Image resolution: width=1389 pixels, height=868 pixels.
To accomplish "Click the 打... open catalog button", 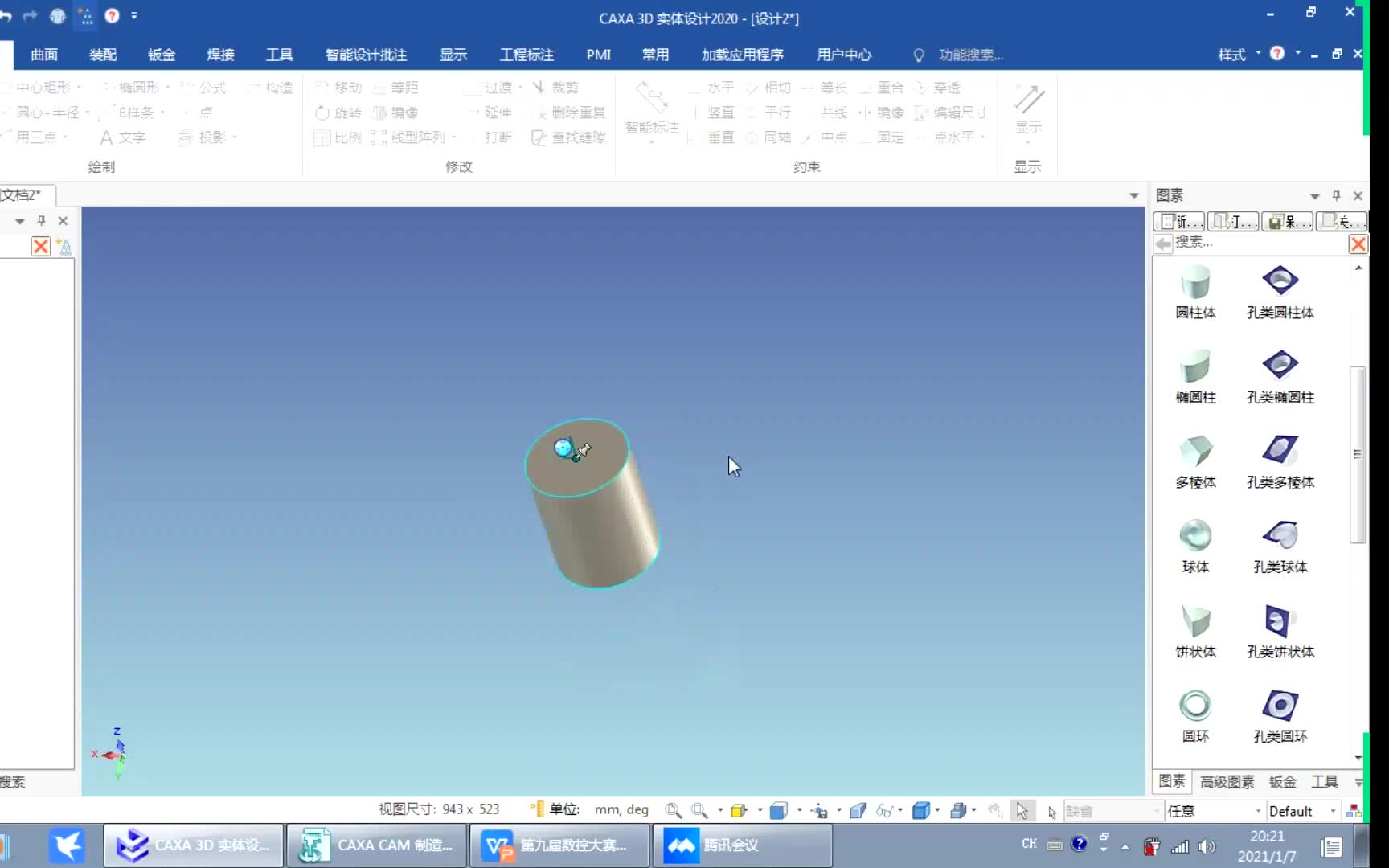I will 1233,221.
